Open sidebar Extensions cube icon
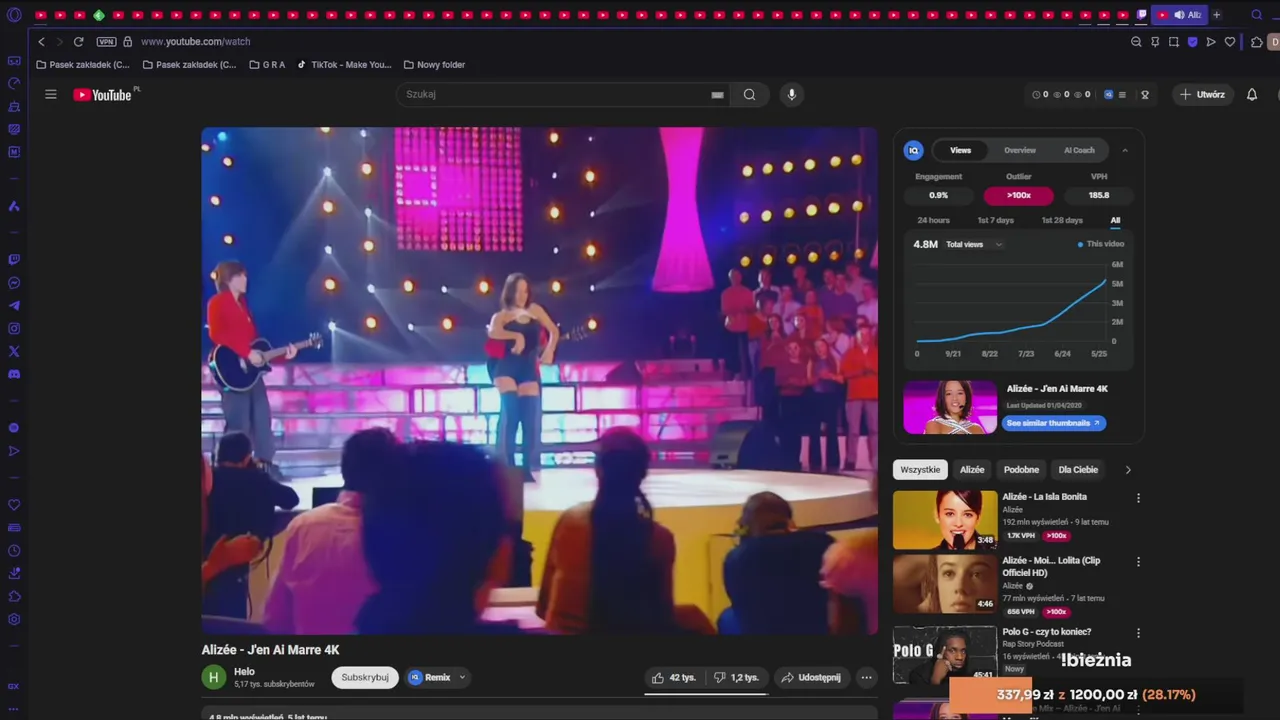 (14, 597)
